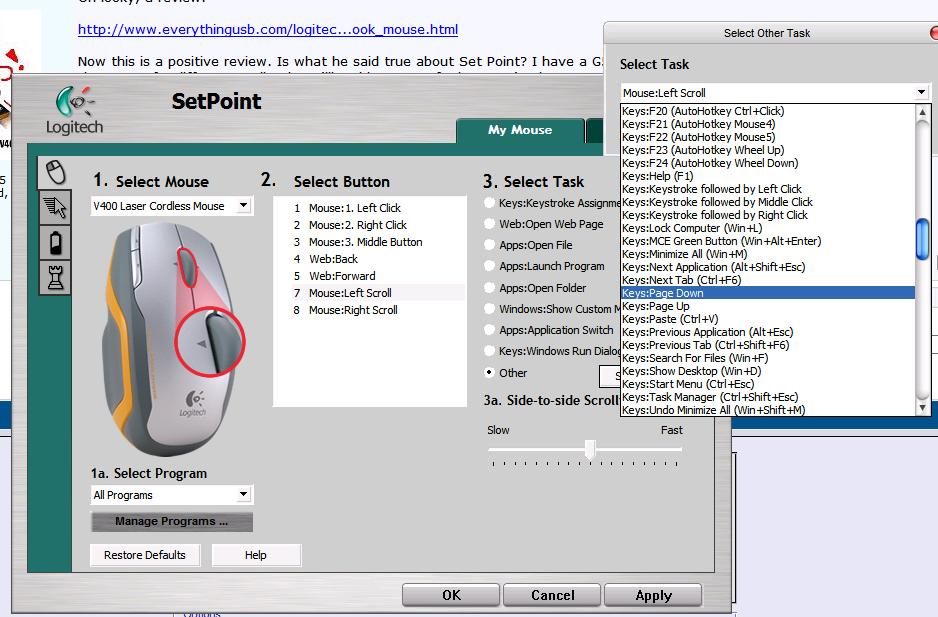This screenshot has width=938, height=617.
Task: Select Keys:Next Tab (Ctrl+F6) entry
Action: (x=768, y=280)
